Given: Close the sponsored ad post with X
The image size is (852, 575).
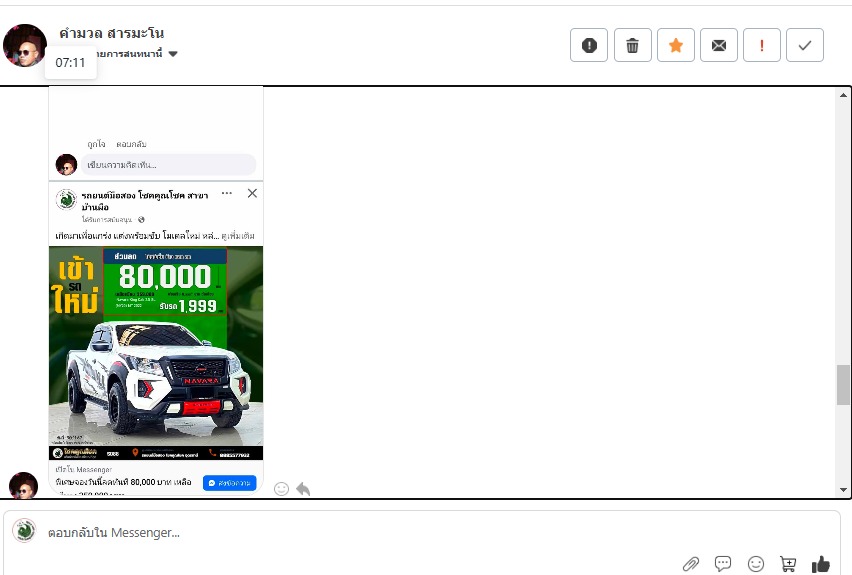Looking at the screenshot, I should (x=252, y=193).
